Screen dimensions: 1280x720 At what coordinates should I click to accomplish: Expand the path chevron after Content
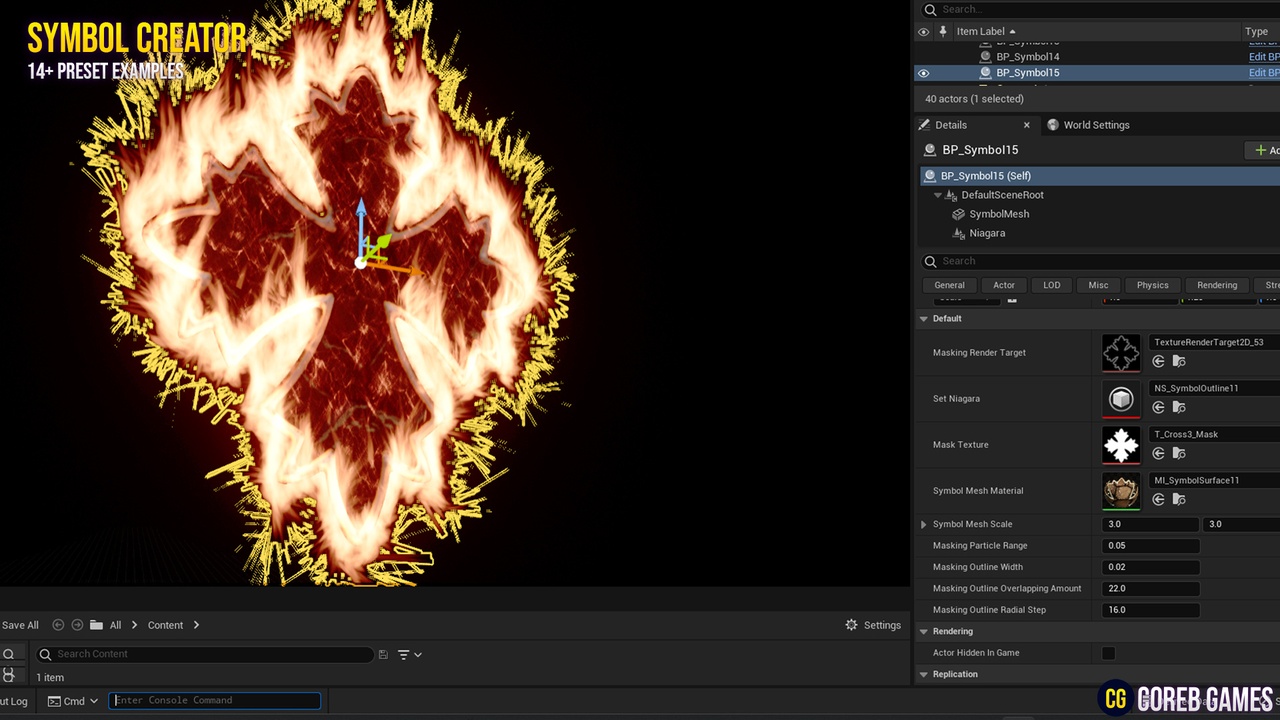(196, 625)
